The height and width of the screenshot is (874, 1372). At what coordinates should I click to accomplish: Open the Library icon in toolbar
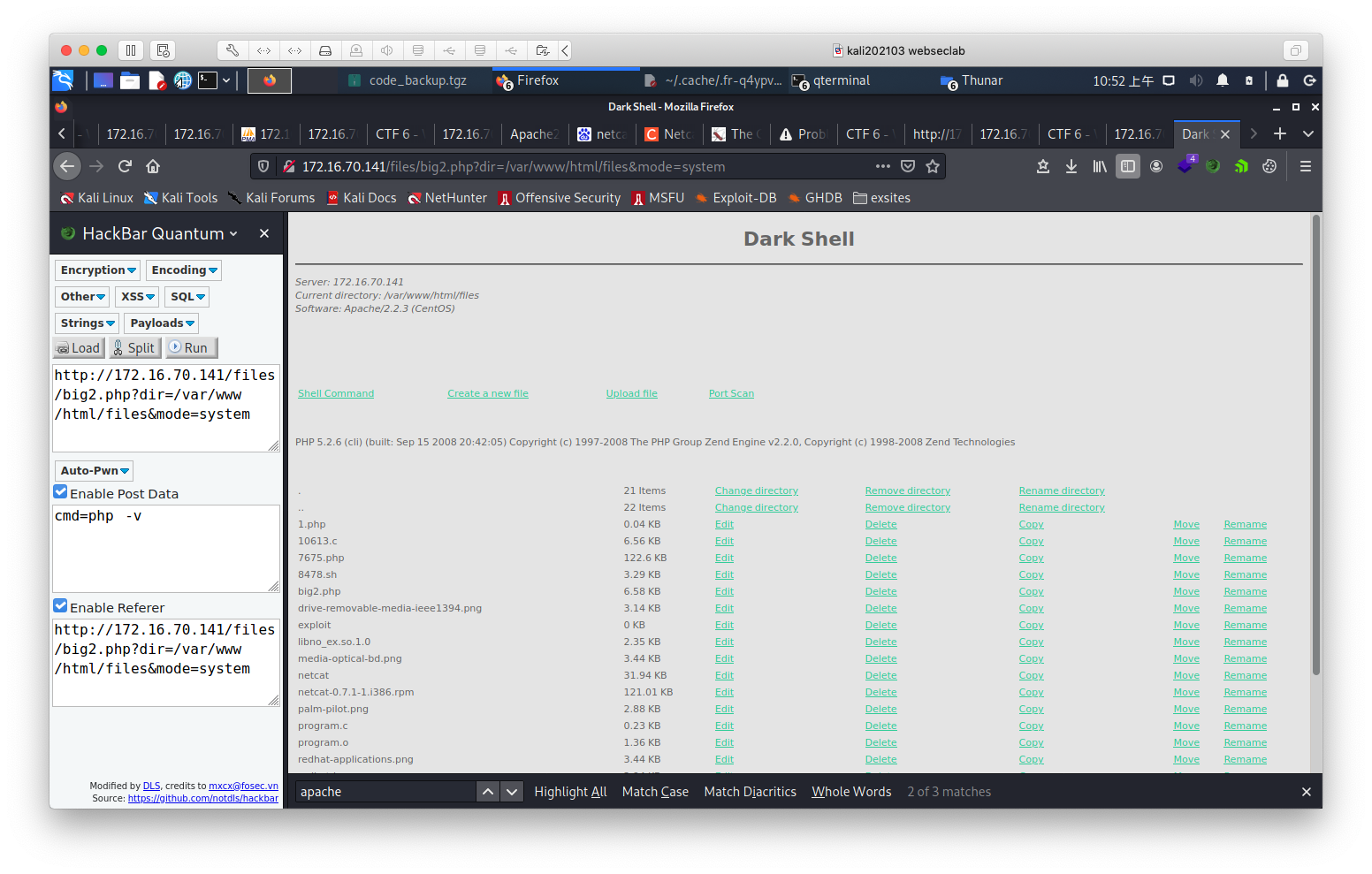pyautogui.click(x=1099, y=166)
